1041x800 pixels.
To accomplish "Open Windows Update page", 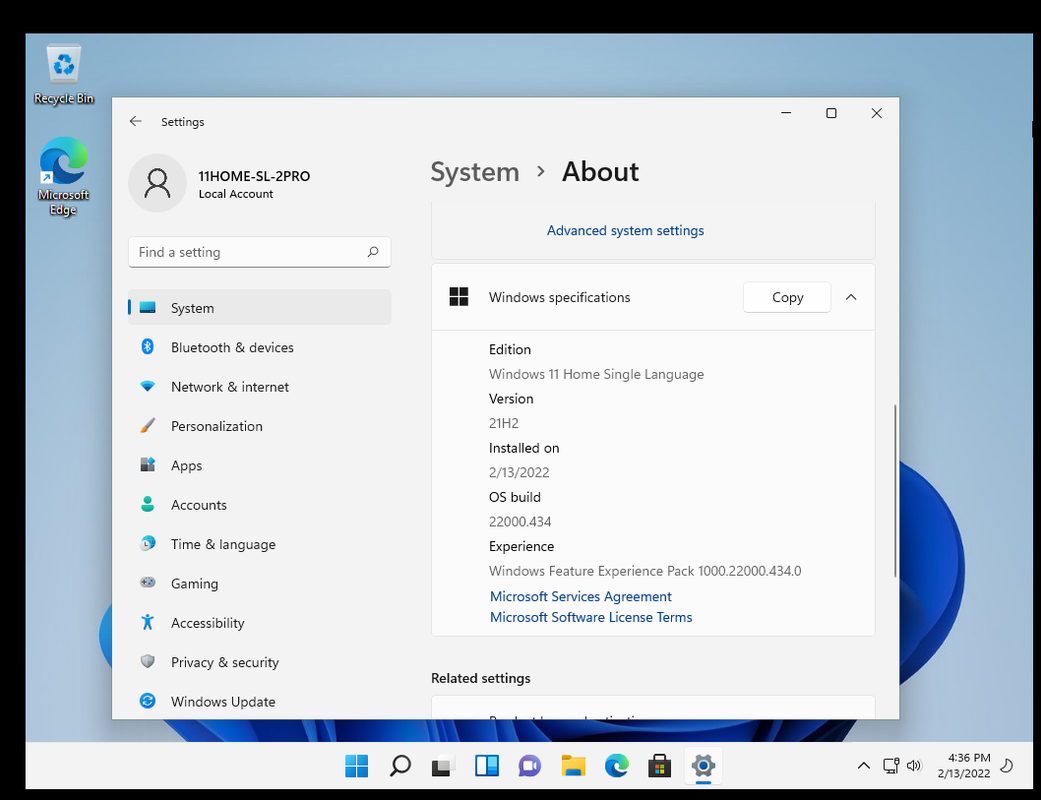I will pyautogui.click(x=260, y=701).
